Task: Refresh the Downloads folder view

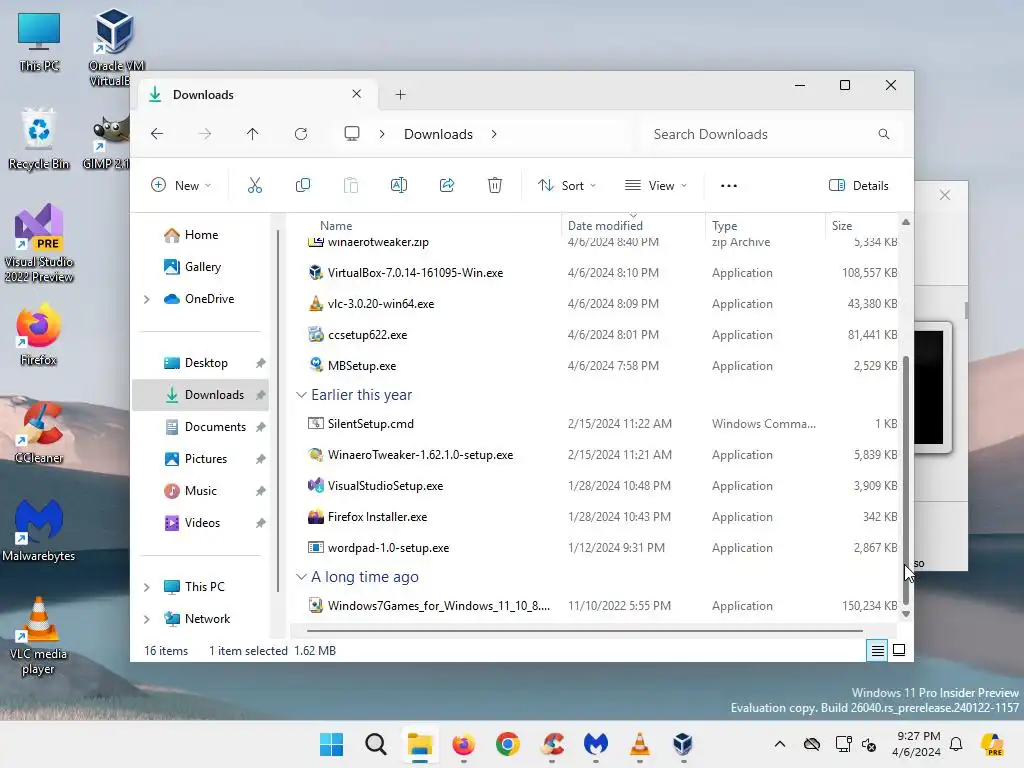Action: [x=300, y=134]
